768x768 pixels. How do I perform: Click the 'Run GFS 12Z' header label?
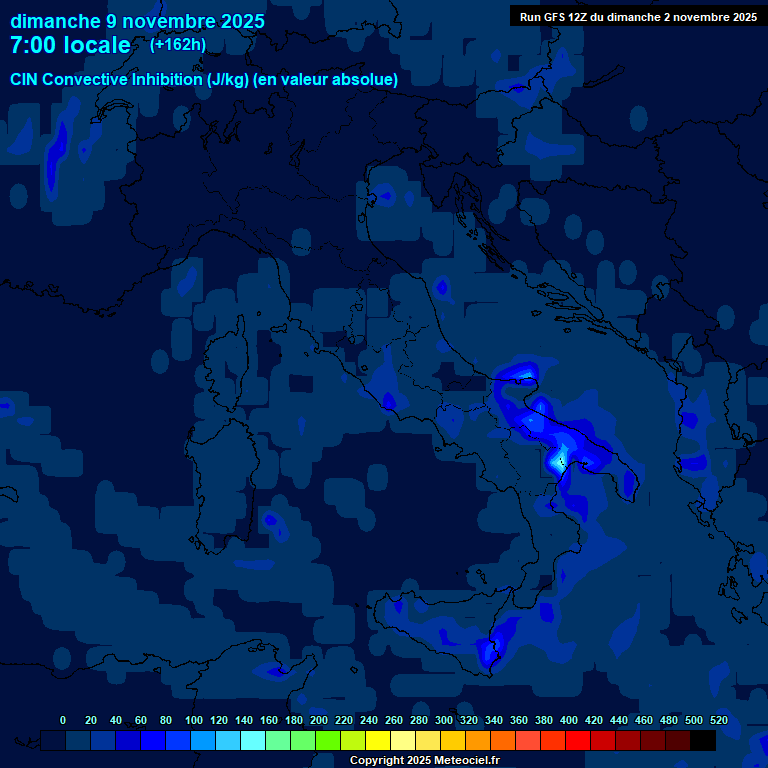[638, 17]
